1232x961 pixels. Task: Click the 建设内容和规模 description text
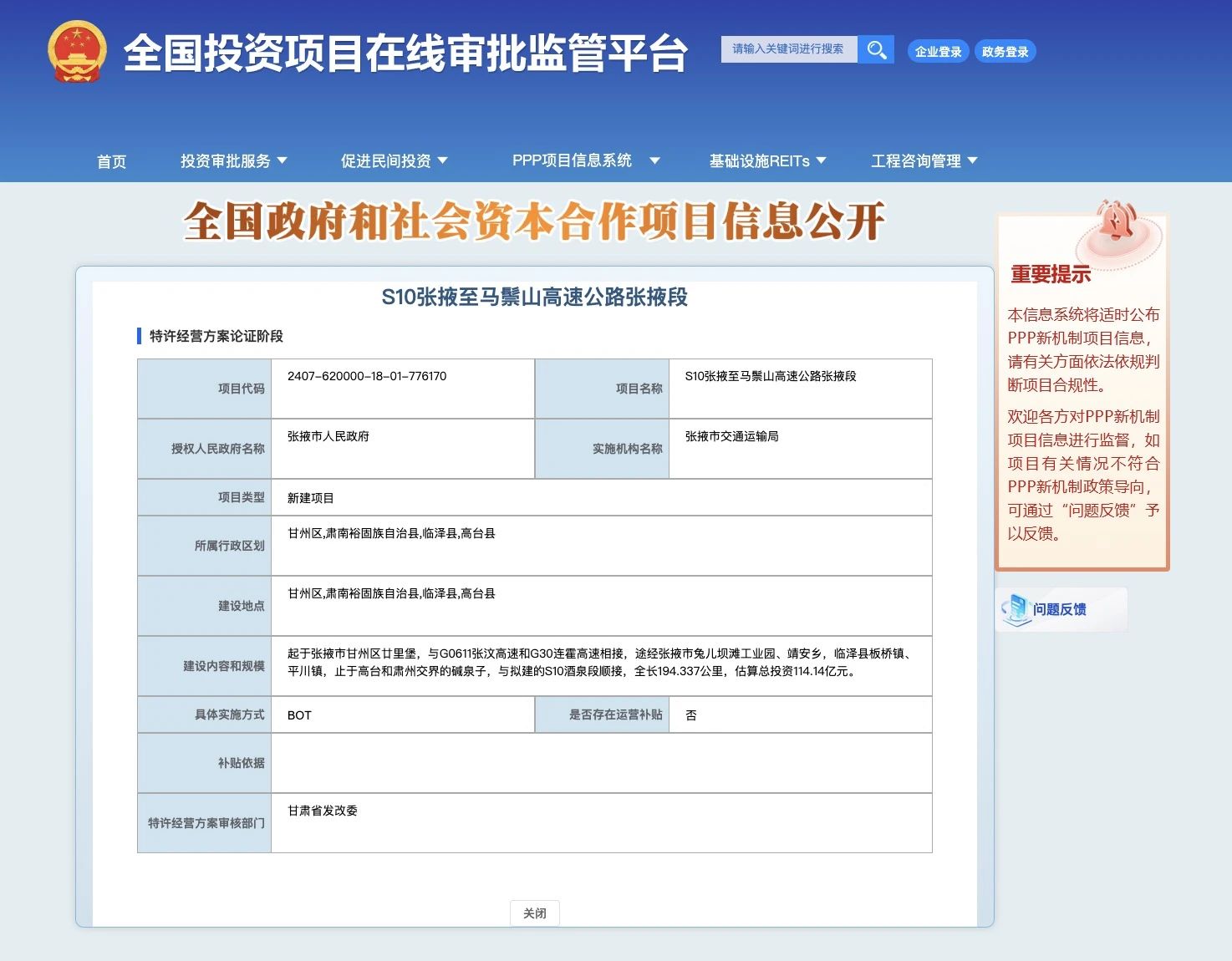[600, 662]
